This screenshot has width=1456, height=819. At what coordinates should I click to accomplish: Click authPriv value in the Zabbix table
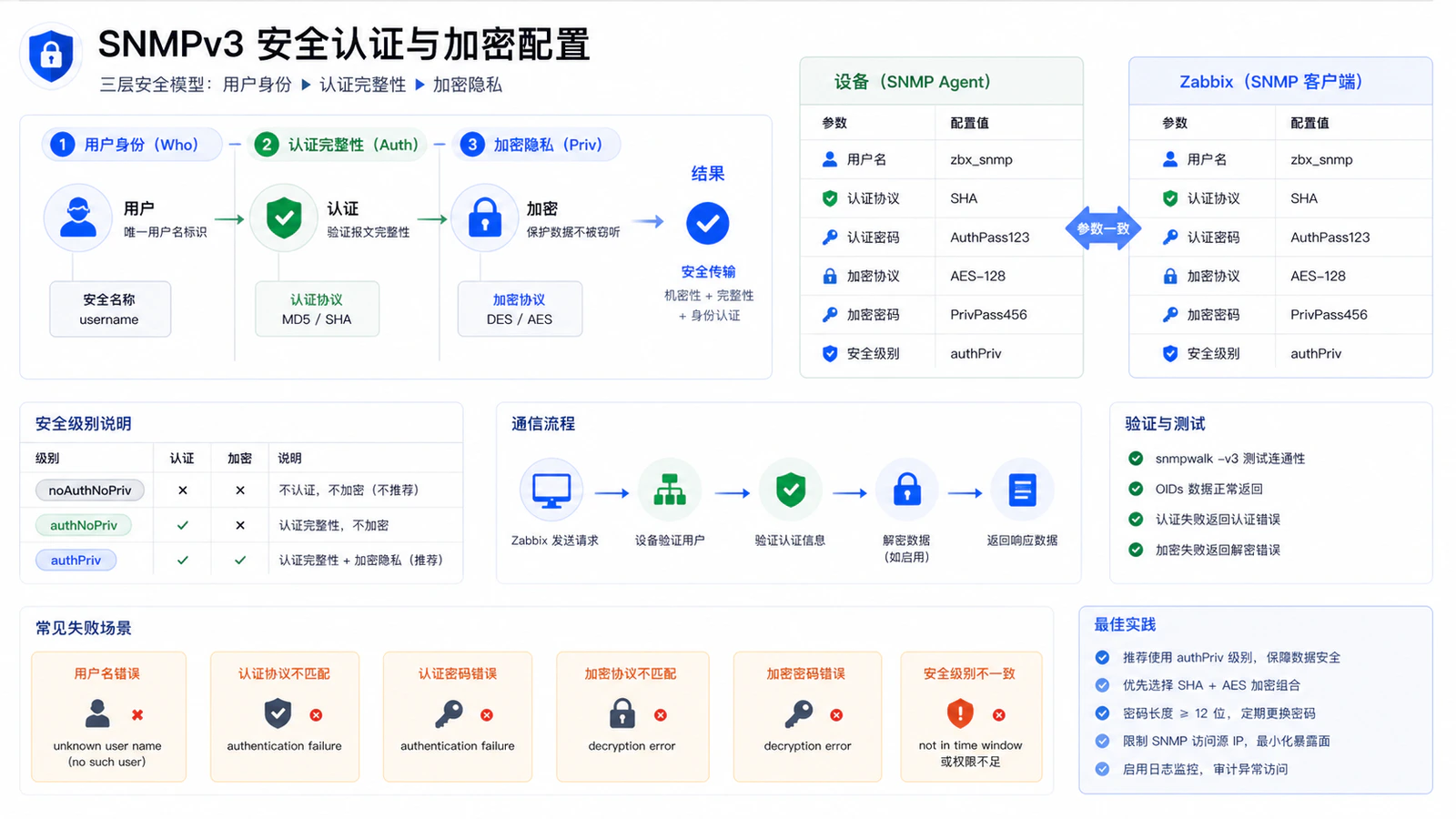1316,354
